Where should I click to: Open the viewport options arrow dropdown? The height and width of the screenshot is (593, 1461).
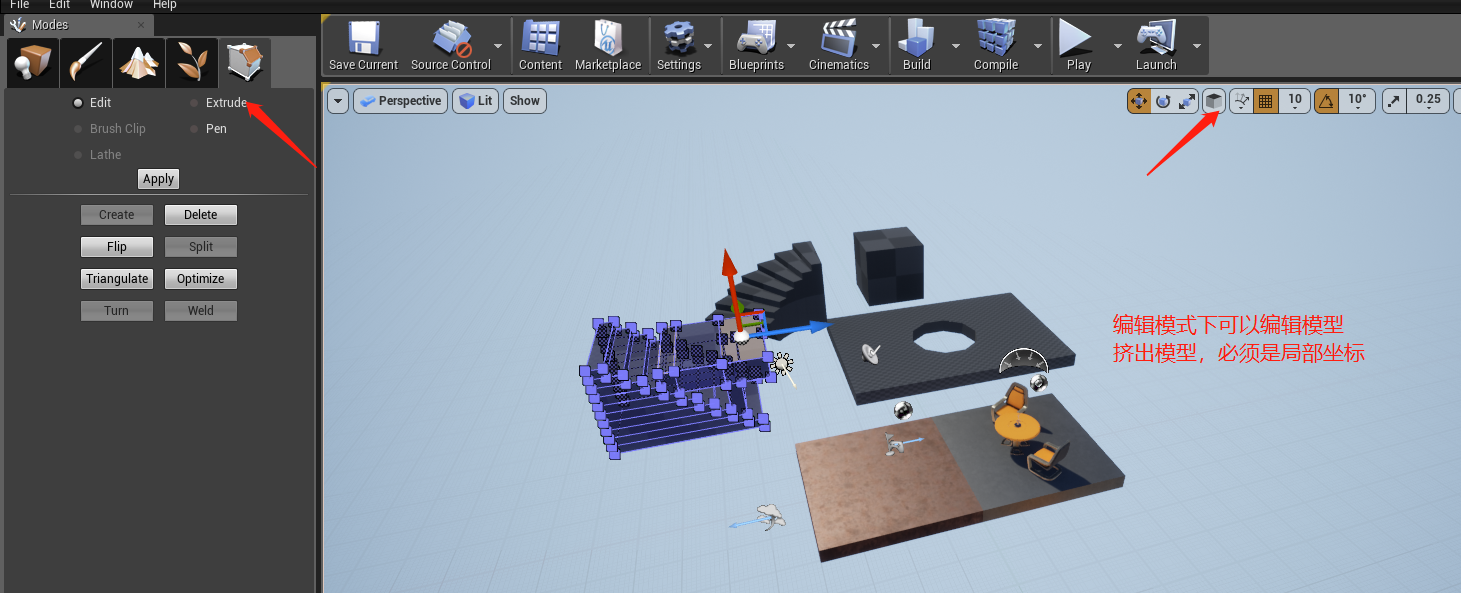point(338,101)
